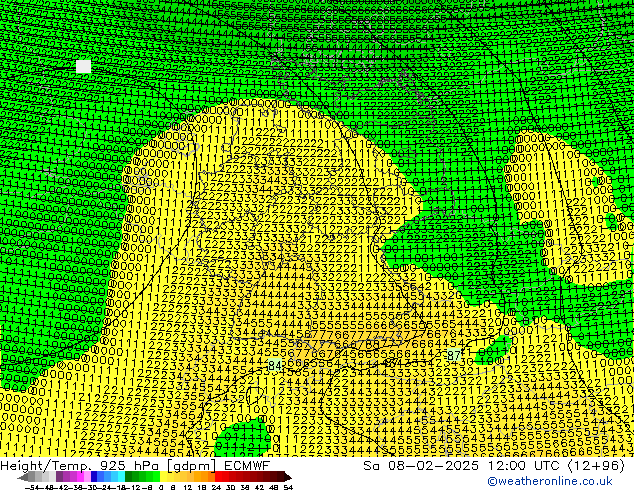Click the 54 value on legend scale
634x490 pixels.
pos(288,487)
